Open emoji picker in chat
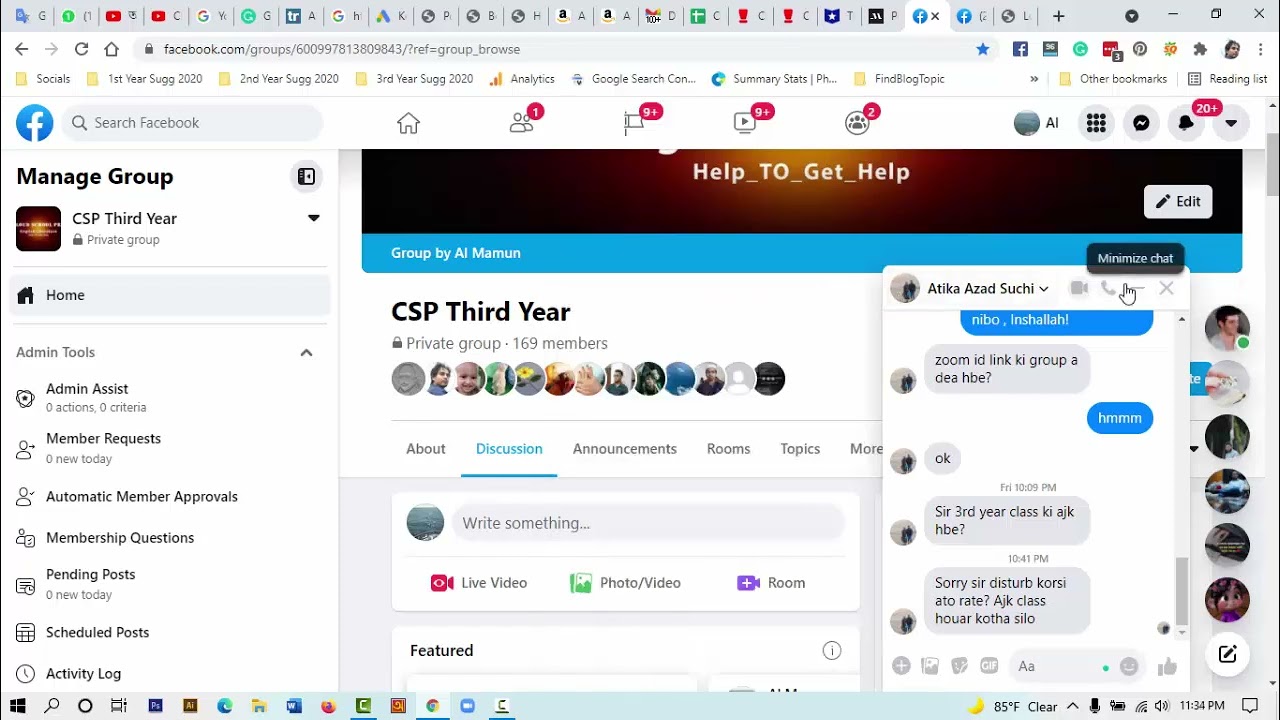The height and width of the screenshot is (720, 1280). pyautogui.click(x=1129, y=666)
